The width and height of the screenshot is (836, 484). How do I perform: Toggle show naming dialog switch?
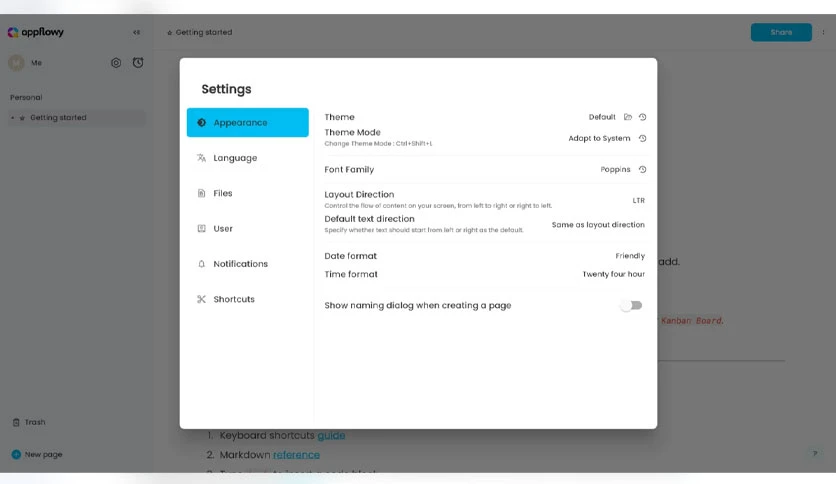[x=631, y=305]
